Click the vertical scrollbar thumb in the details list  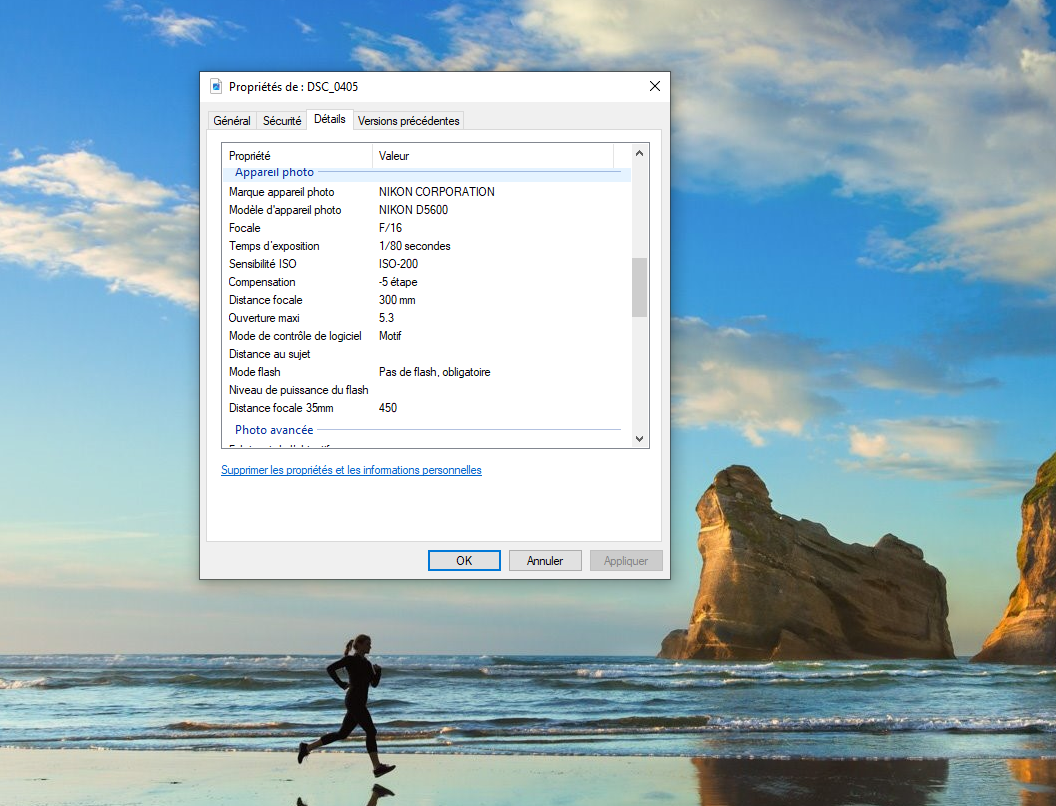pos(639,287)
